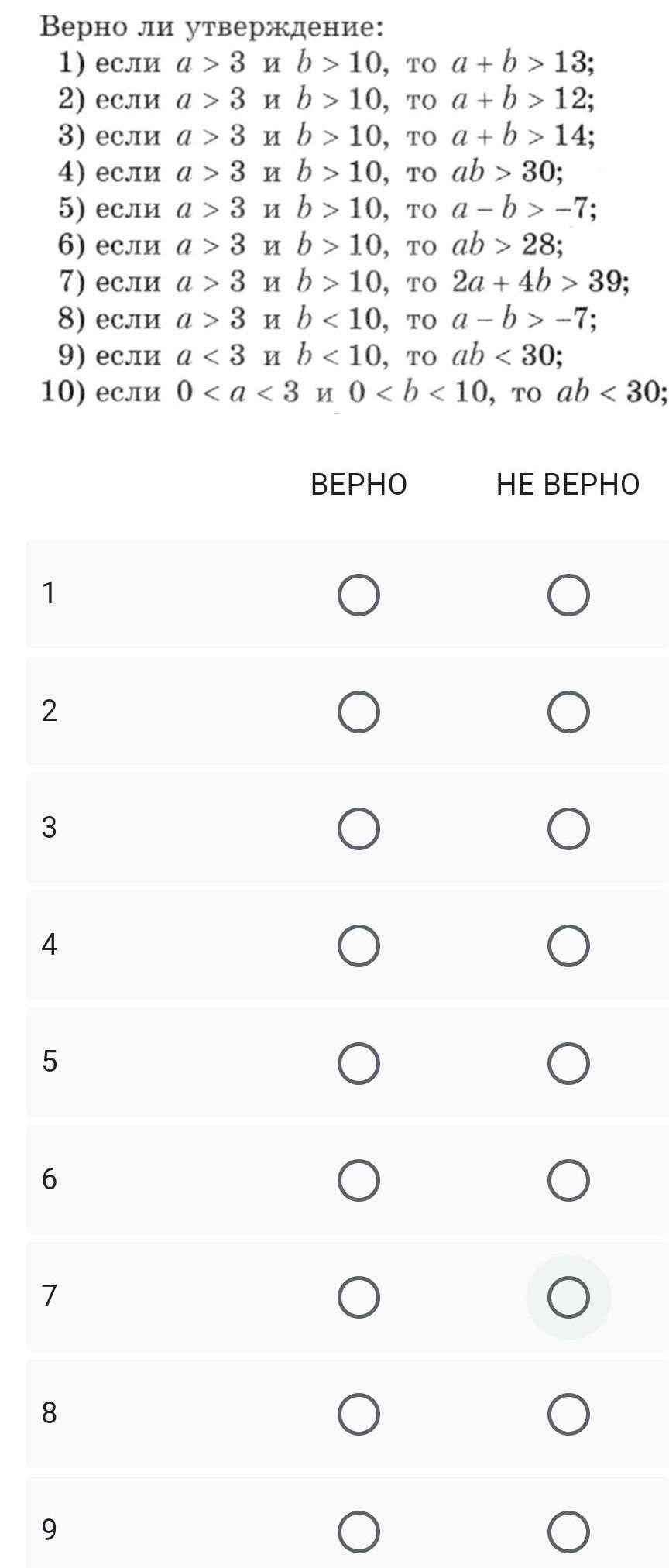The width and height of the screenshot is (669, 1568).
Task: Select ВЕРНО for statement 1
Action: pos(359,595)
